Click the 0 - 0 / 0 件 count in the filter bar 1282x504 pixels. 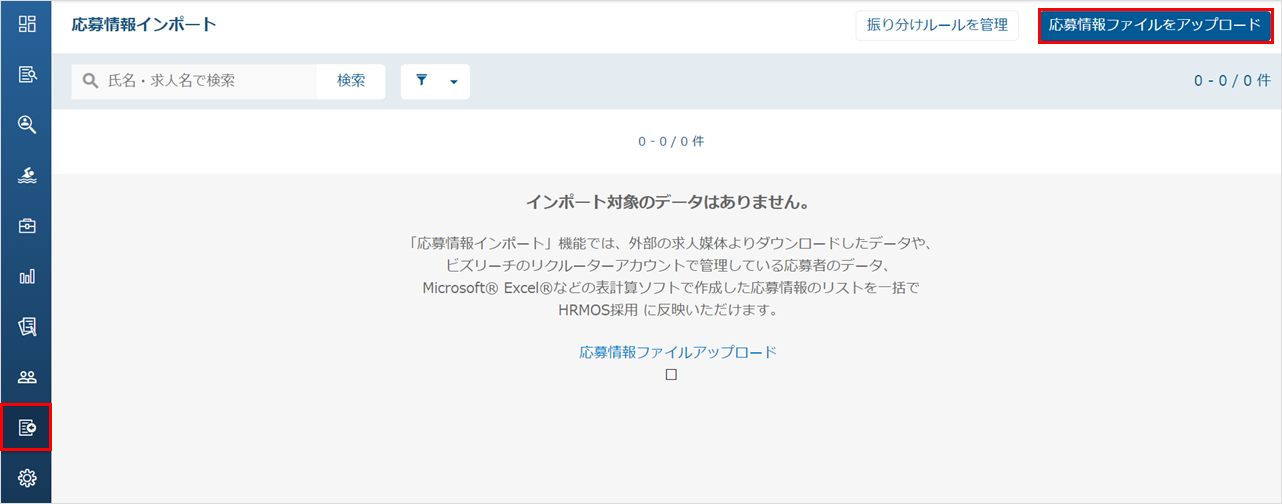(x=1232, y=80)
